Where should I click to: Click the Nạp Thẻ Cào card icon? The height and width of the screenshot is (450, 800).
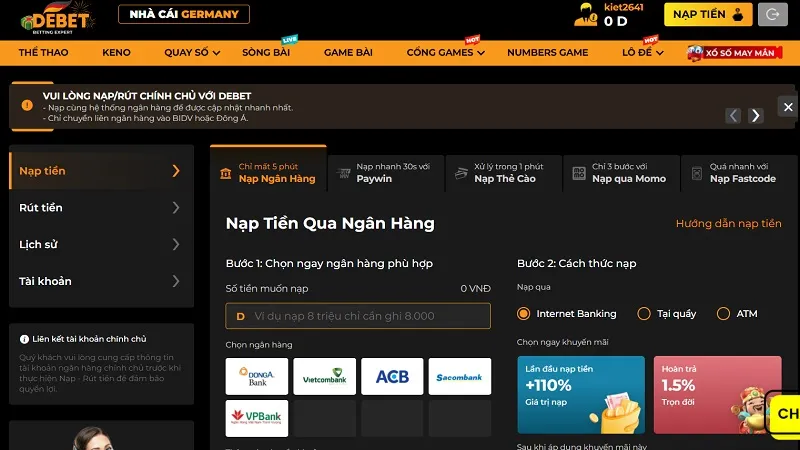pos(461,173)
